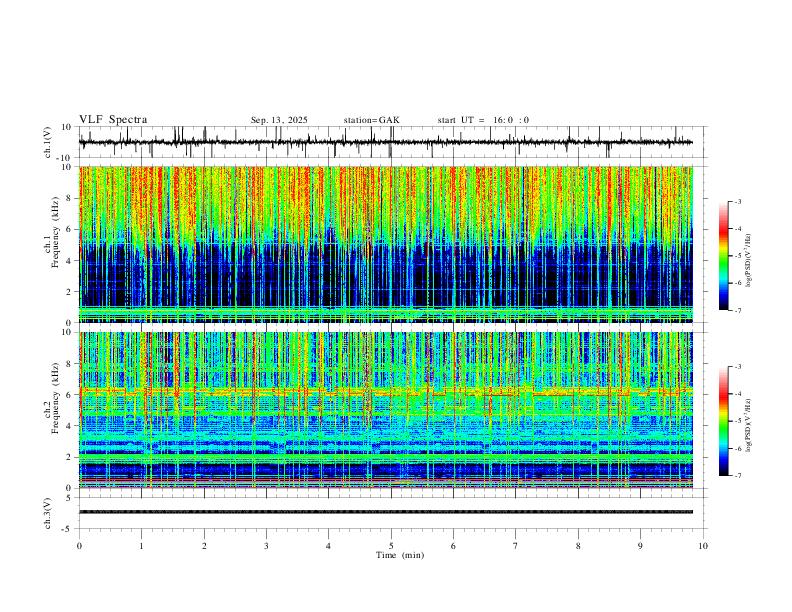Click the "Time (min)" x-axis label
This screenshot has width=792, height=612.
tap(400, 555)
